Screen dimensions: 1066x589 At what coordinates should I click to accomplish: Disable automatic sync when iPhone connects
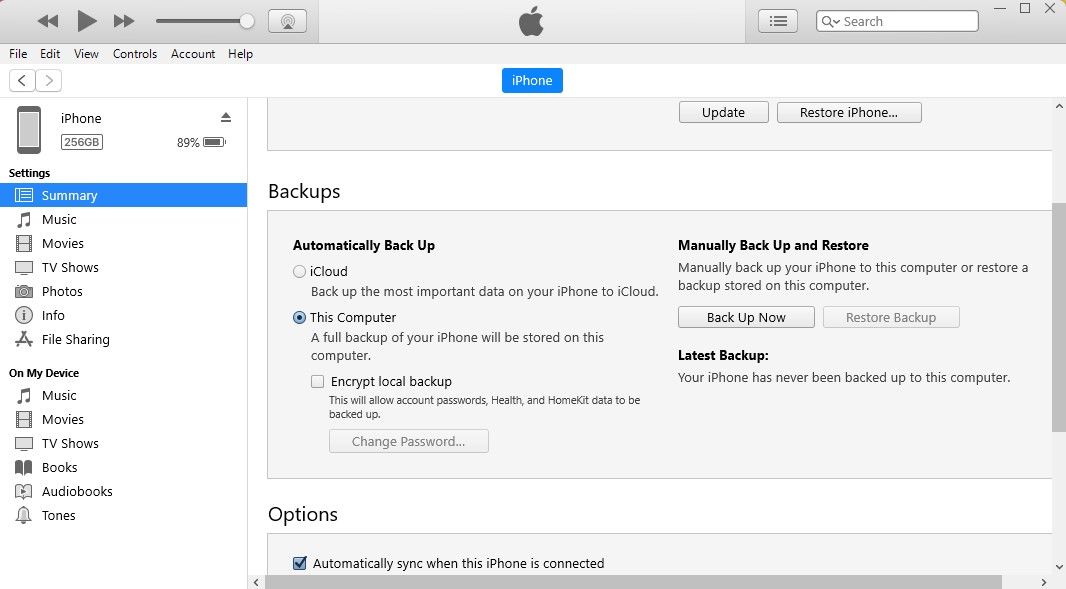pos(299,563)
